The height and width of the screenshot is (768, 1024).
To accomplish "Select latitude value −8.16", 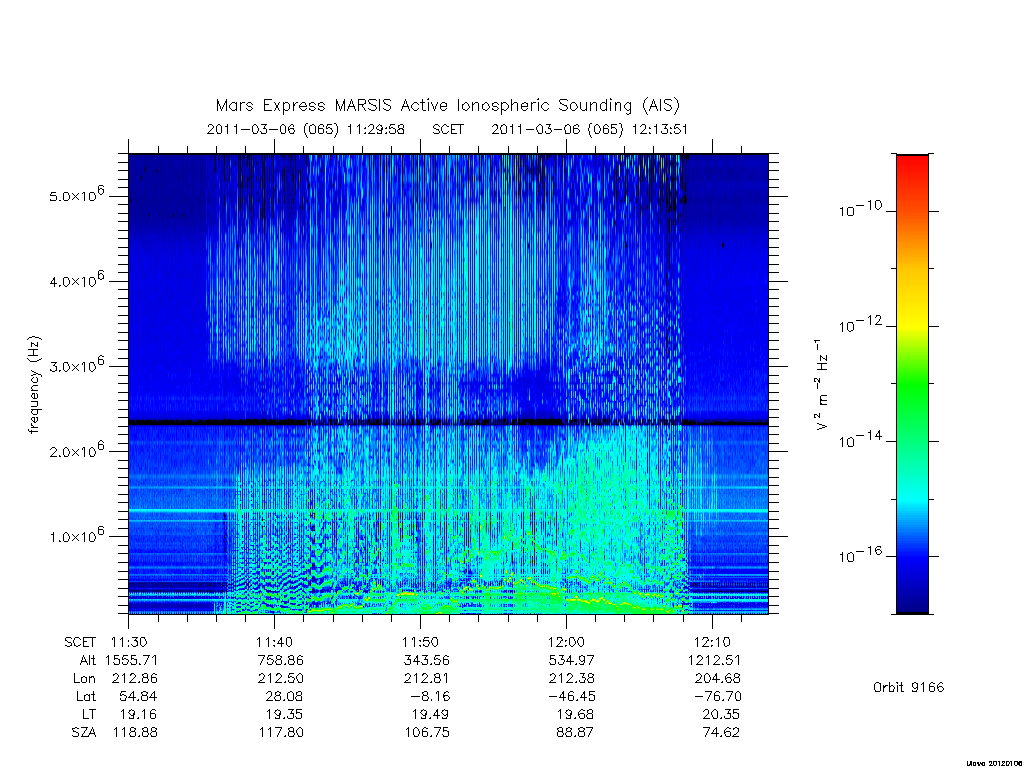I will pyautogui.click(x=428, y=696).
